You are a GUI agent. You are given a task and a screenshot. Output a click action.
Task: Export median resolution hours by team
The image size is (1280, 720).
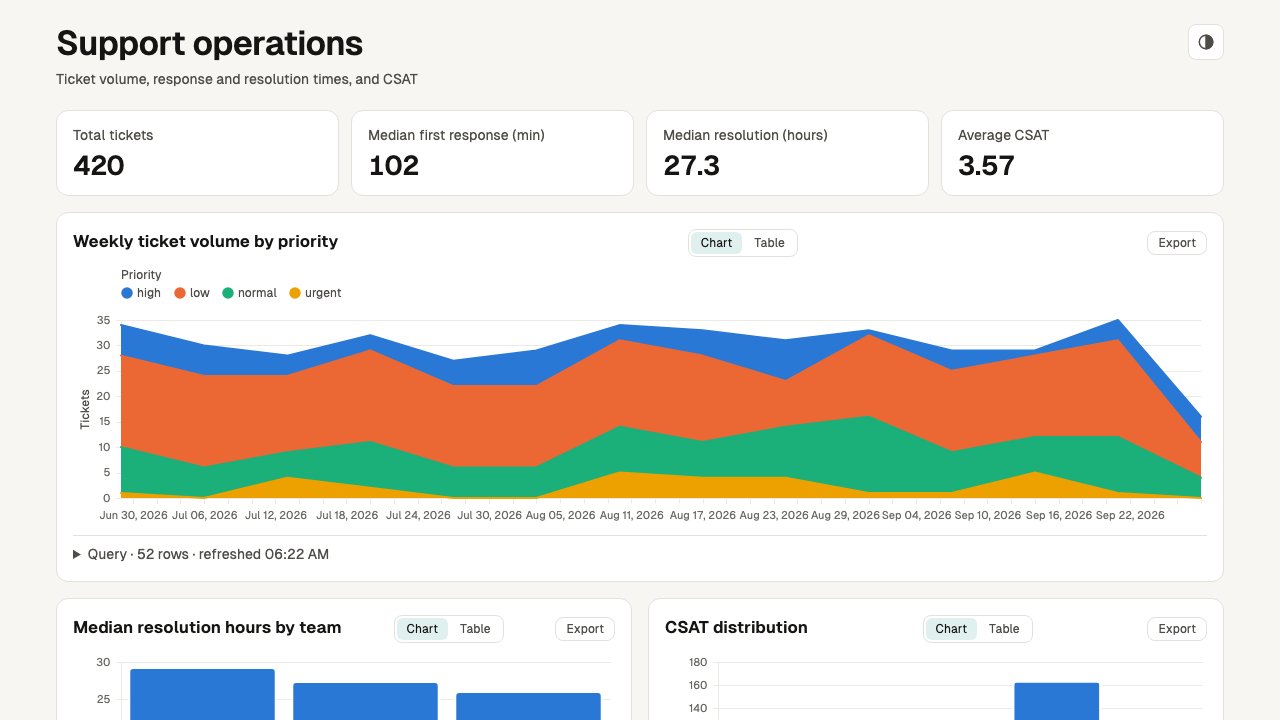pos(585,629)
